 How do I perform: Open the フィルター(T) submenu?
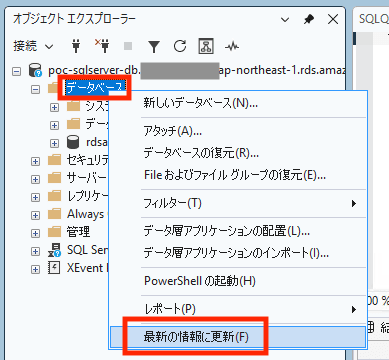point(238,203)
